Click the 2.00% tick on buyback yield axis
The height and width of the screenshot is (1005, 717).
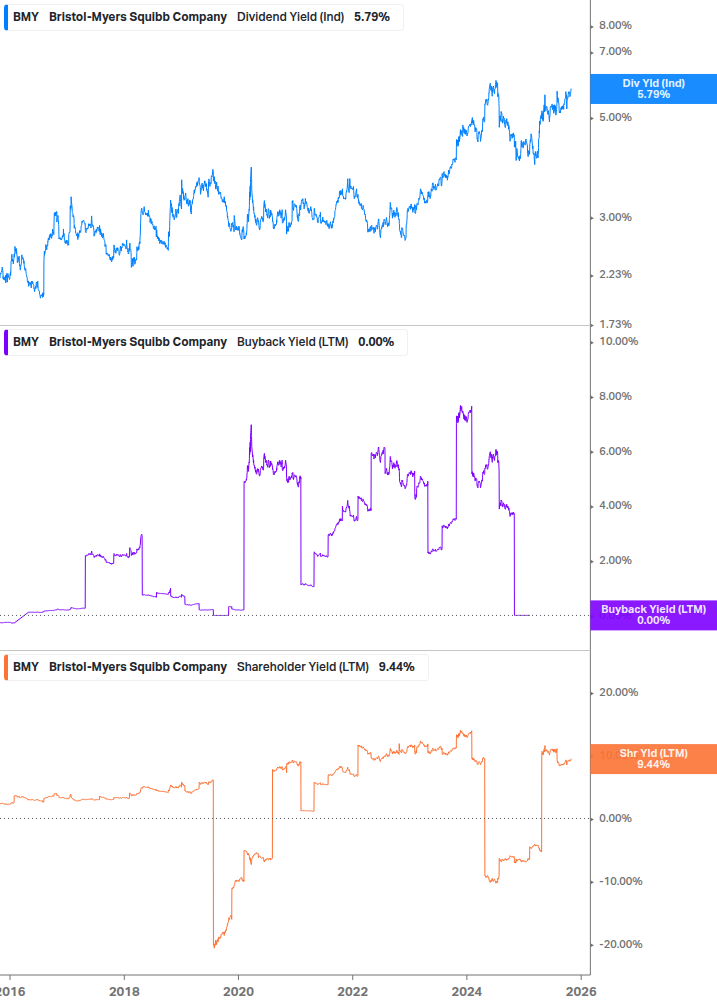pos(615,560)
